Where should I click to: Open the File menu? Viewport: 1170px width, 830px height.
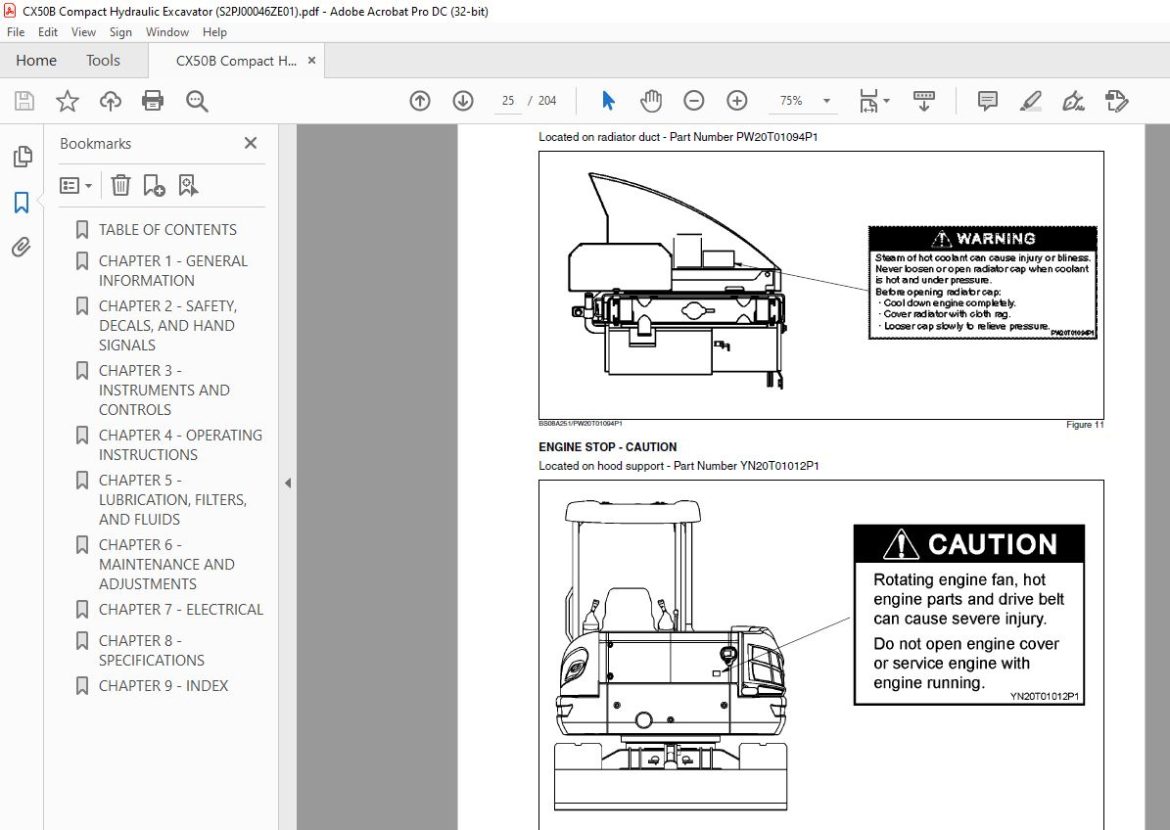click(16, 32)
